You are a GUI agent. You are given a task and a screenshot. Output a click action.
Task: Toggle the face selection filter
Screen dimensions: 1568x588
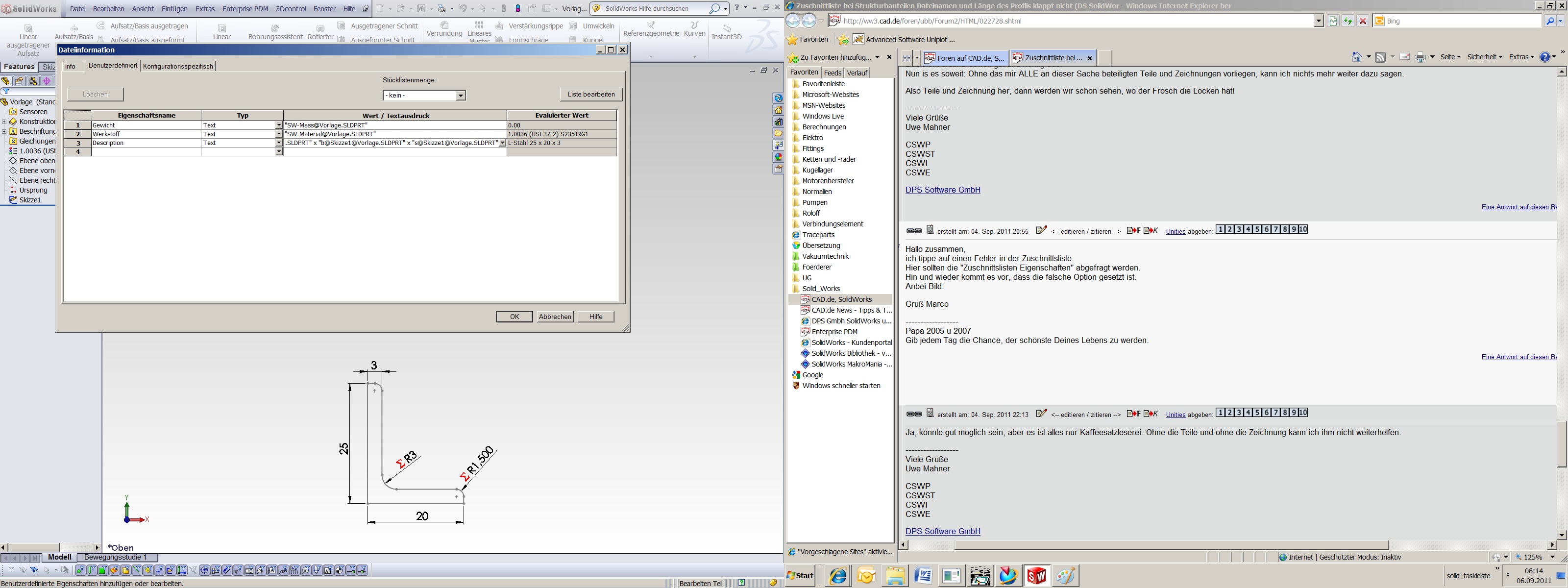pos(103,570)
